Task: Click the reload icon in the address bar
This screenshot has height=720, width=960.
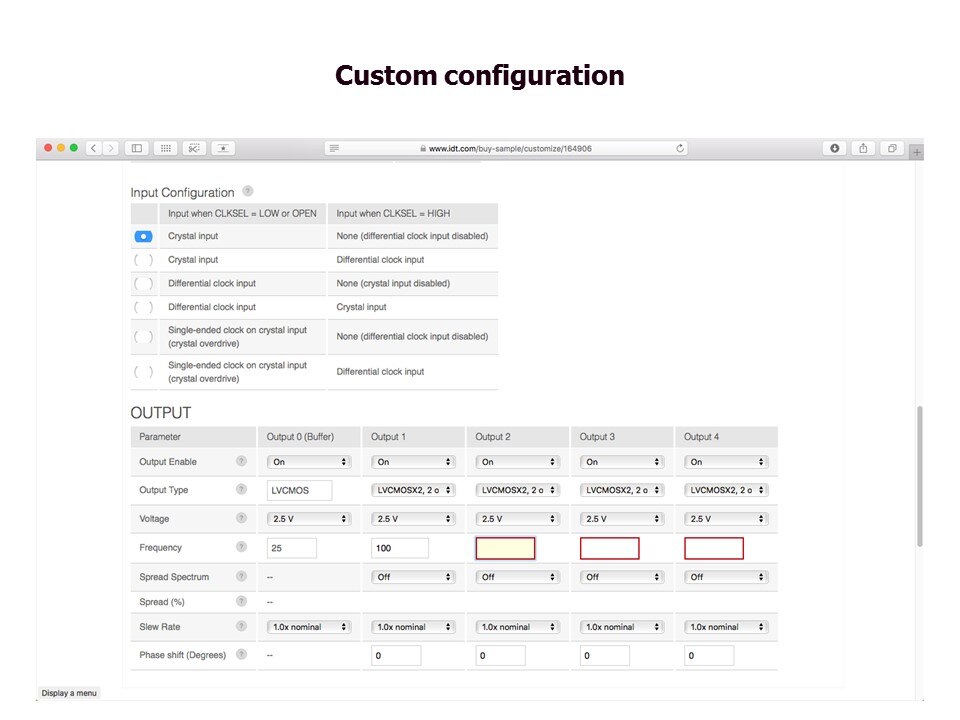Action: [679, 147]
